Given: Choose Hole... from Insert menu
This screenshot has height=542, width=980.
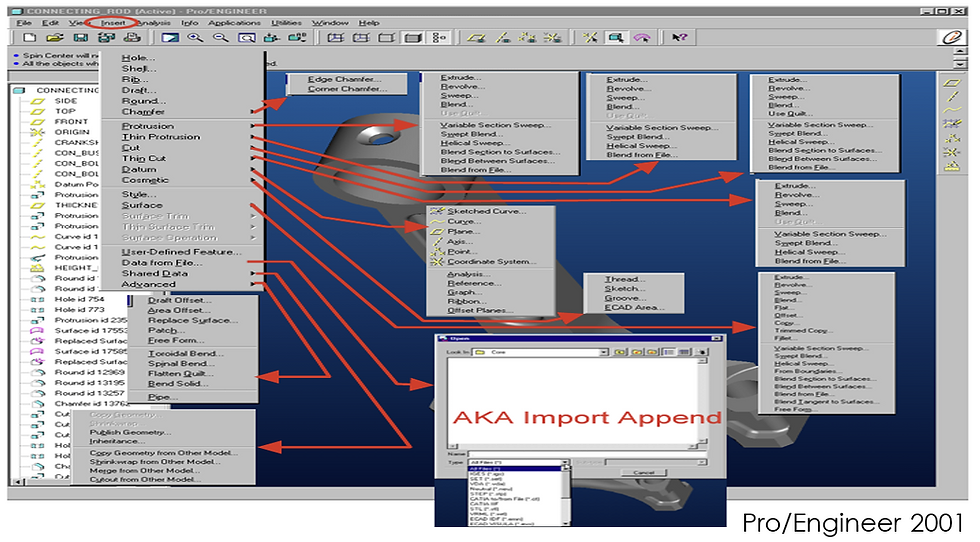Looking at the screenshot, I should pyautogui.click(x=138, y=58).
